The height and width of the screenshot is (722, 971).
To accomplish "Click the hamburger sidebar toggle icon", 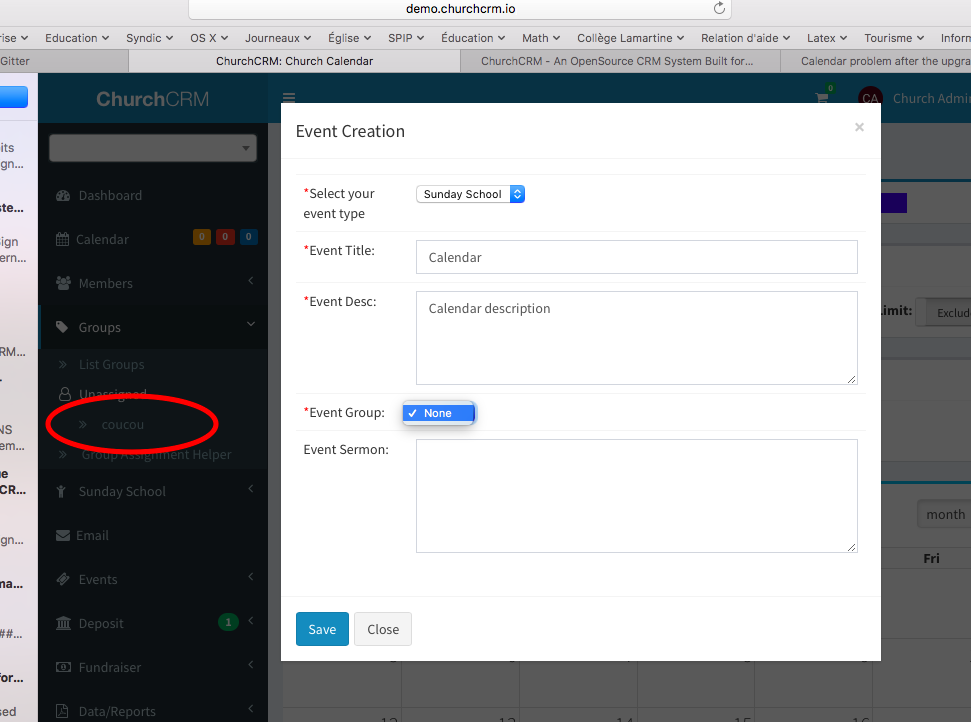I will pos(289,97).
